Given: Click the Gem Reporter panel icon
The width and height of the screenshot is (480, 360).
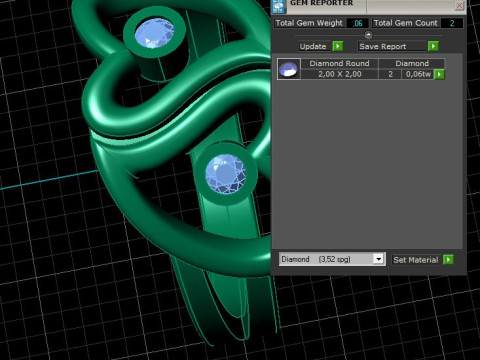Looking at the screenshot, I should [x=278, y=6].
